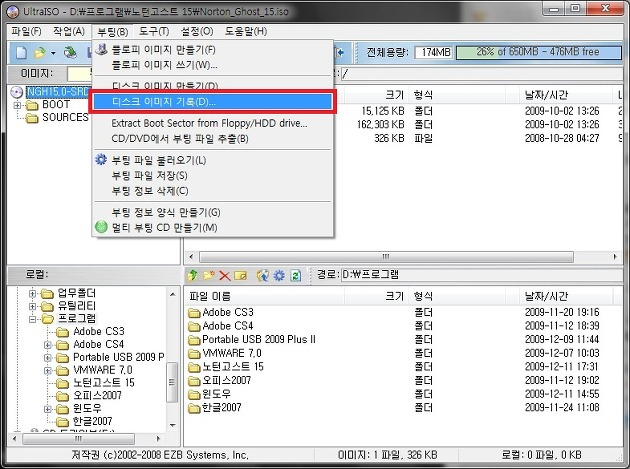Expand the Portable USB 2009 tree node
The height and width of the screenshot is (469, 630).
point(48,358)
